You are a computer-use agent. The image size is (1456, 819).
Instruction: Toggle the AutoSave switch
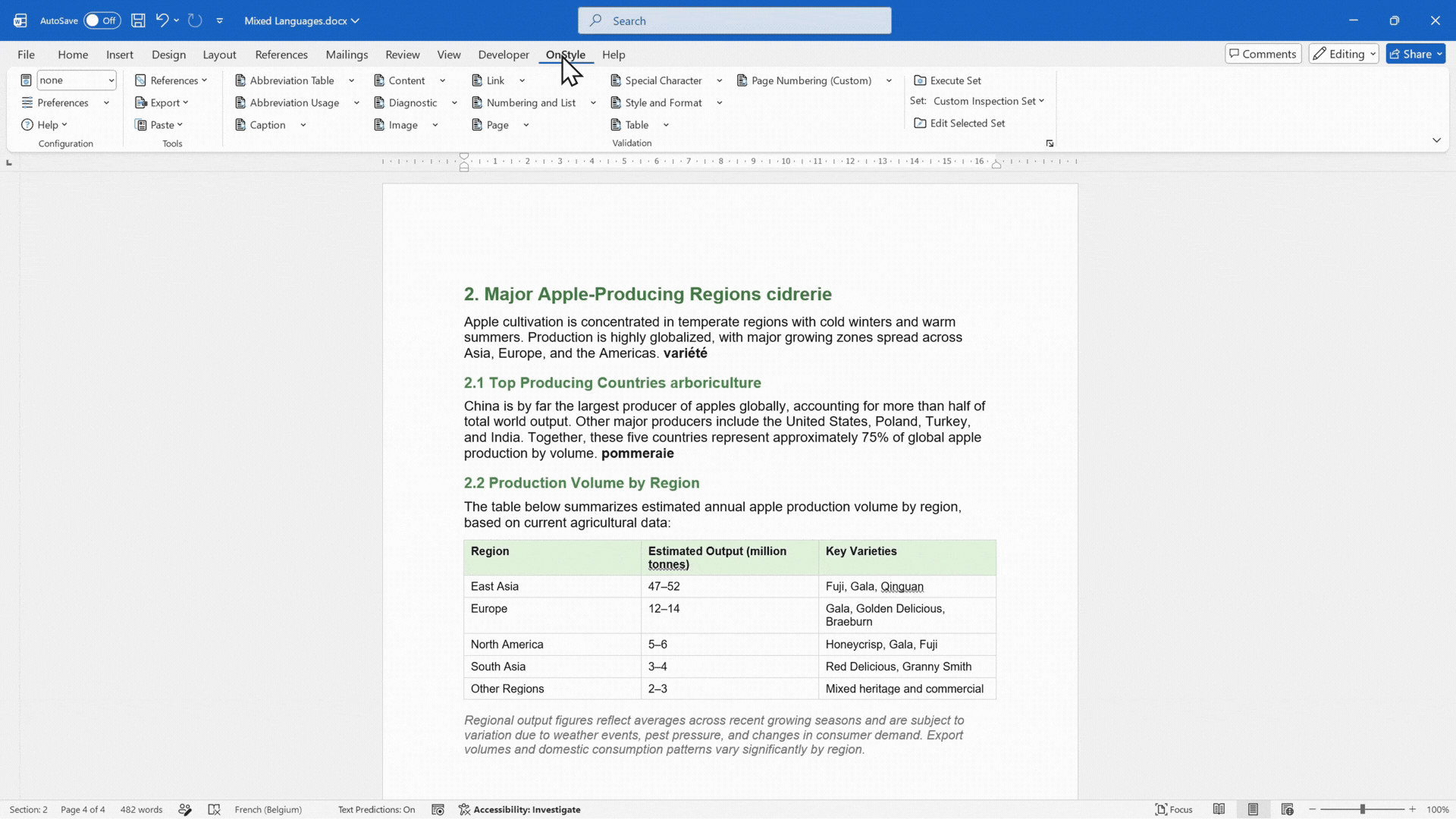102,20
